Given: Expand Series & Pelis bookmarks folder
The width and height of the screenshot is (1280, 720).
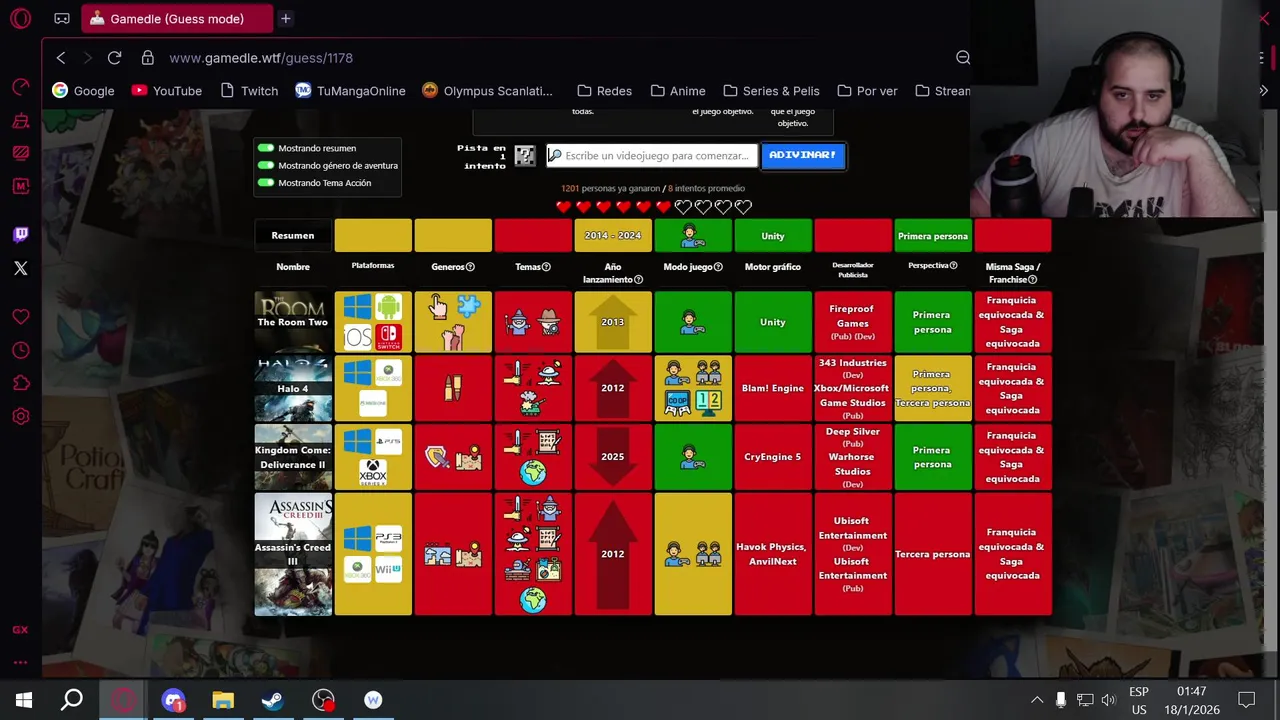Looking at the screenshot, I should point(771,91).
